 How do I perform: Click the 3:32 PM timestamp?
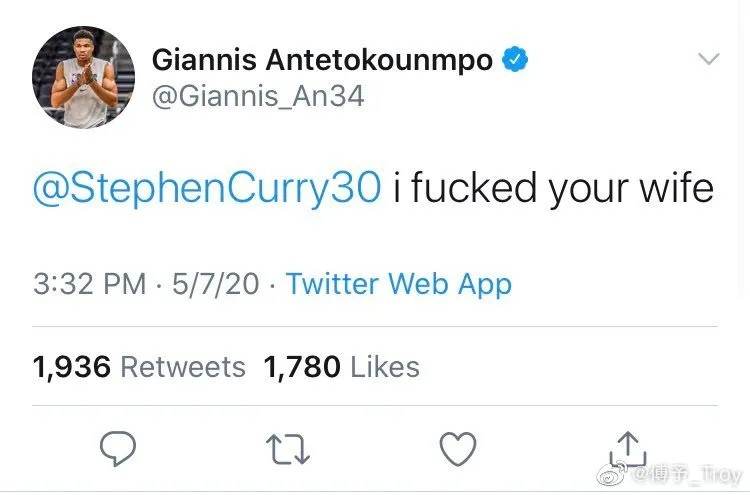tap(90, 283)
